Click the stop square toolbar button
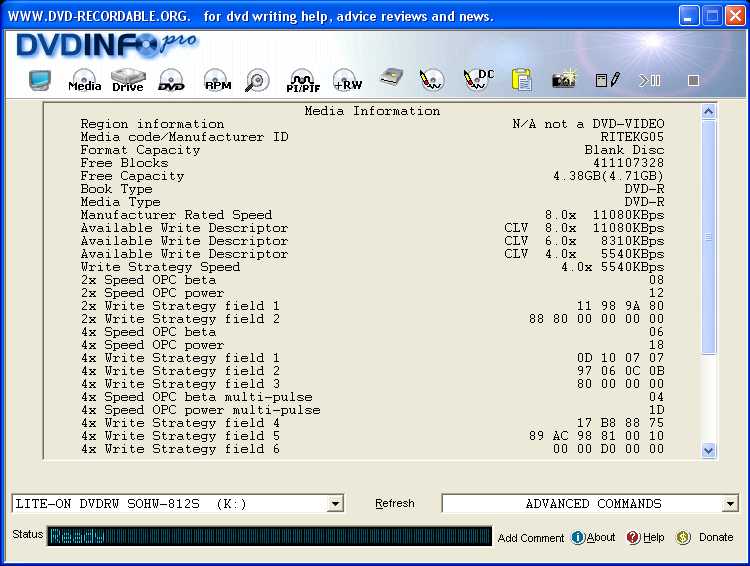Image resolution: width=750 pixels, height=566 pixels. (694, 80)
